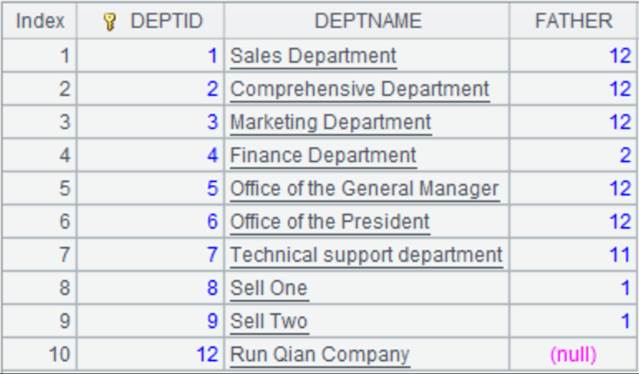Viewport: 639px width, 374px height.
Task: Select FATHER value 11 in row 7
Action: pos(620,255)
